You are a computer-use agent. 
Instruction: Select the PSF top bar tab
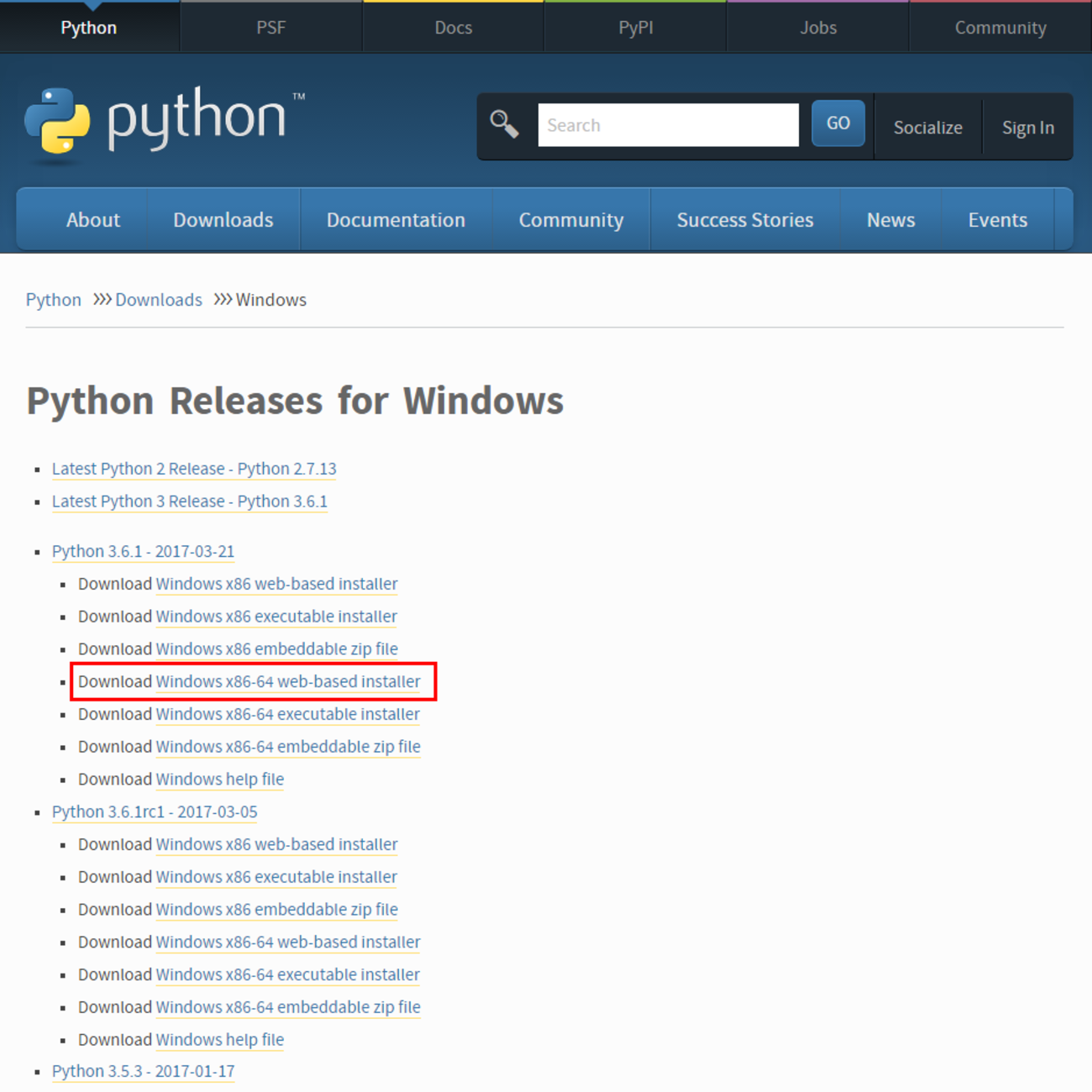(270, 27)
